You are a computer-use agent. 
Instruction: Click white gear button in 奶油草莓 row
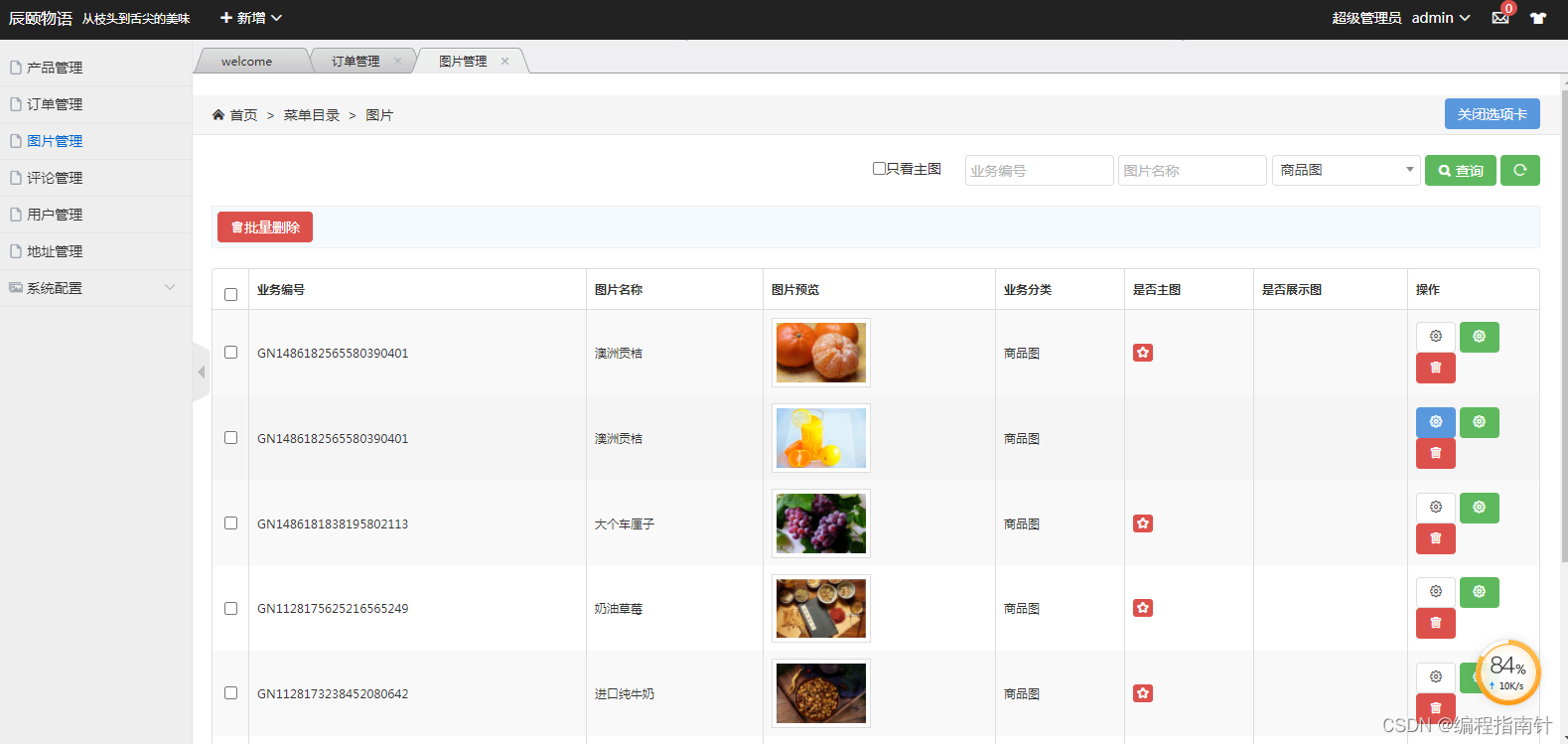tap(1436, 592)
